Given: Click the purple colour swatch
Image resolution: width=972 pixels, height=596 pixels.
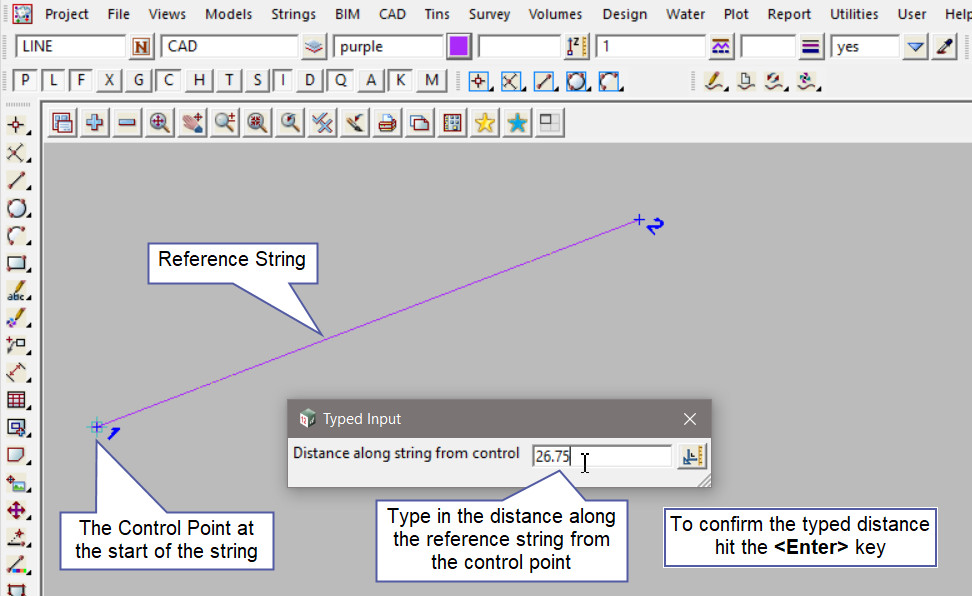Looking at the screenshot, I should [459, 47].
